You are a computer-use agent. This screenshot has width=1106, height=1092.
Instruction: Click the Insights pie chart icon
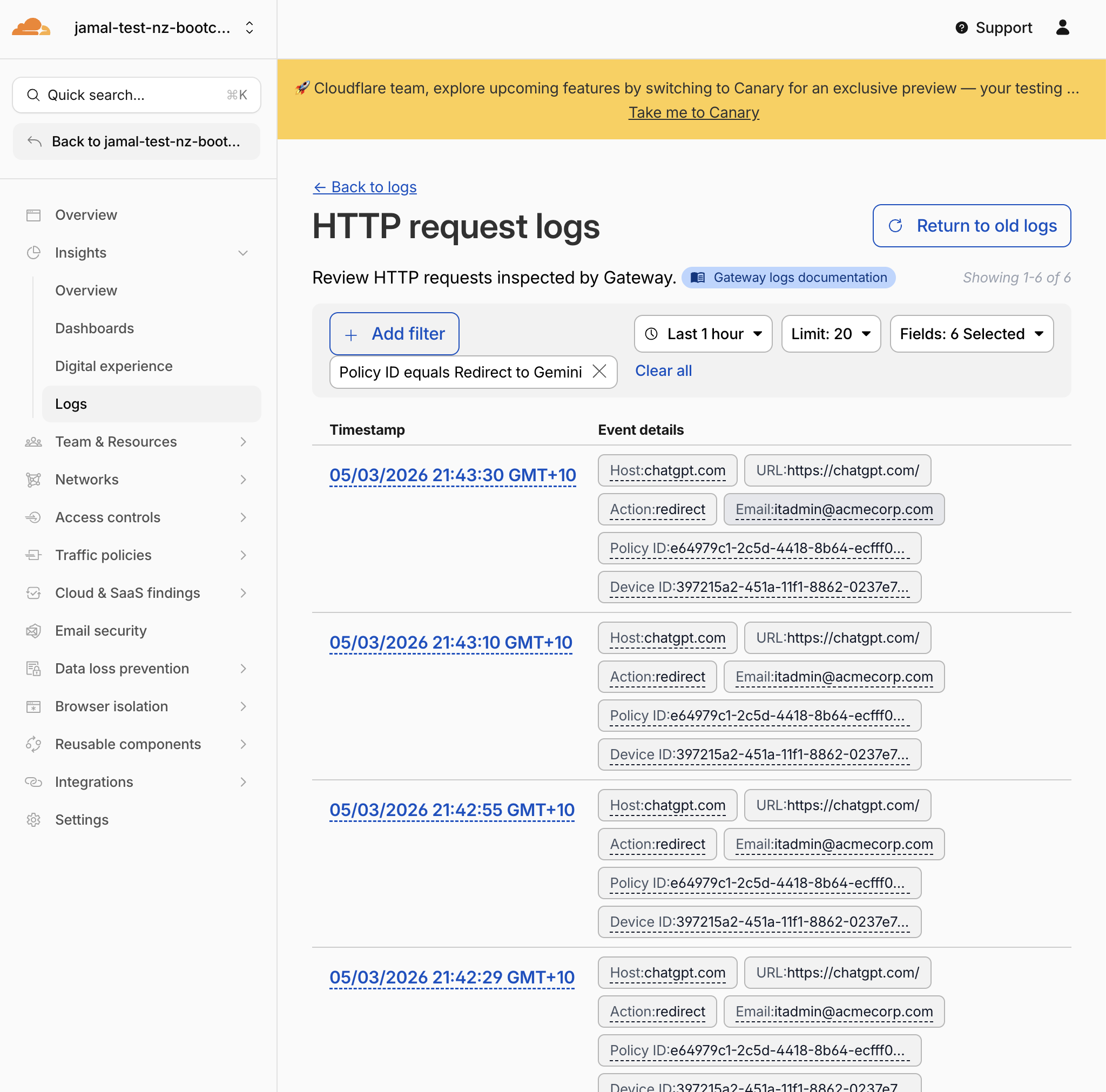(34, 253)
